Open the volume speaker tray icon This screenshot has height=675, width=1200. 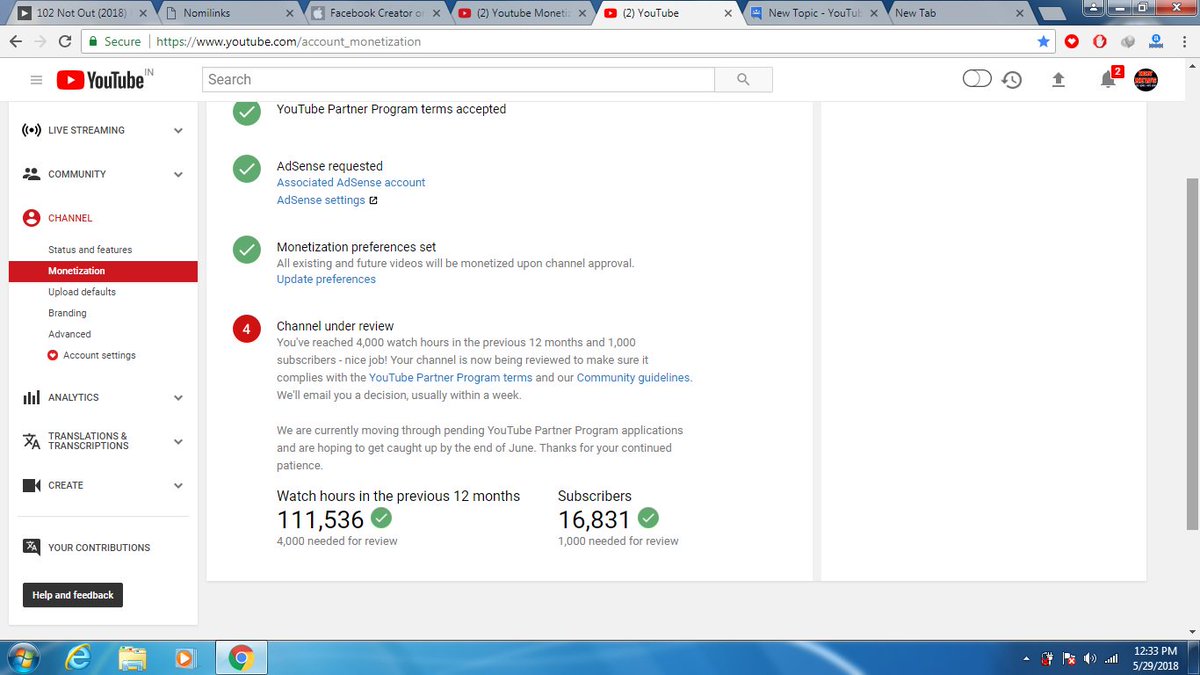click(x=1089, y=659)
